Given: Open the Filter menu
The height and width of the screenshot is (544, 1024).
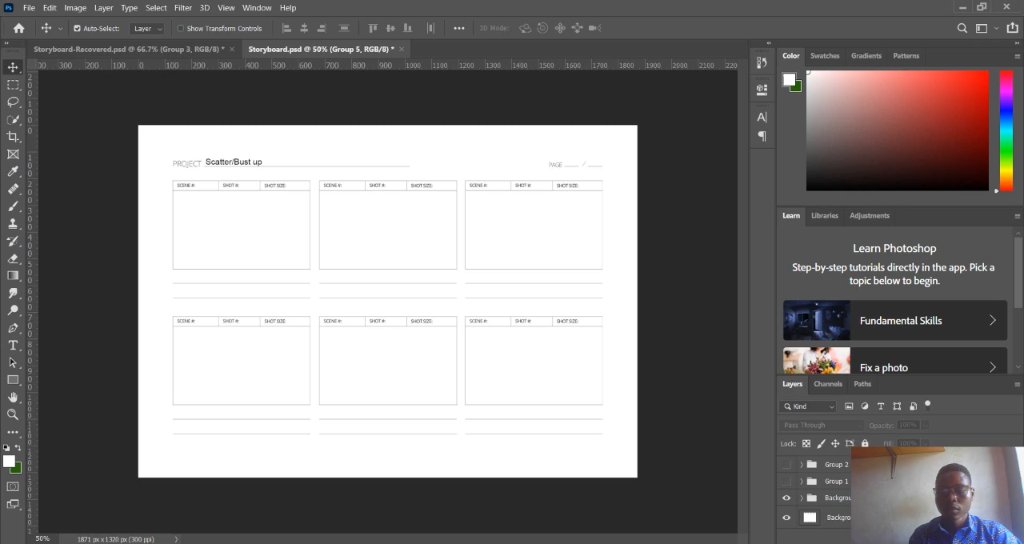Looking at the screenshot, I should point(183,8).
